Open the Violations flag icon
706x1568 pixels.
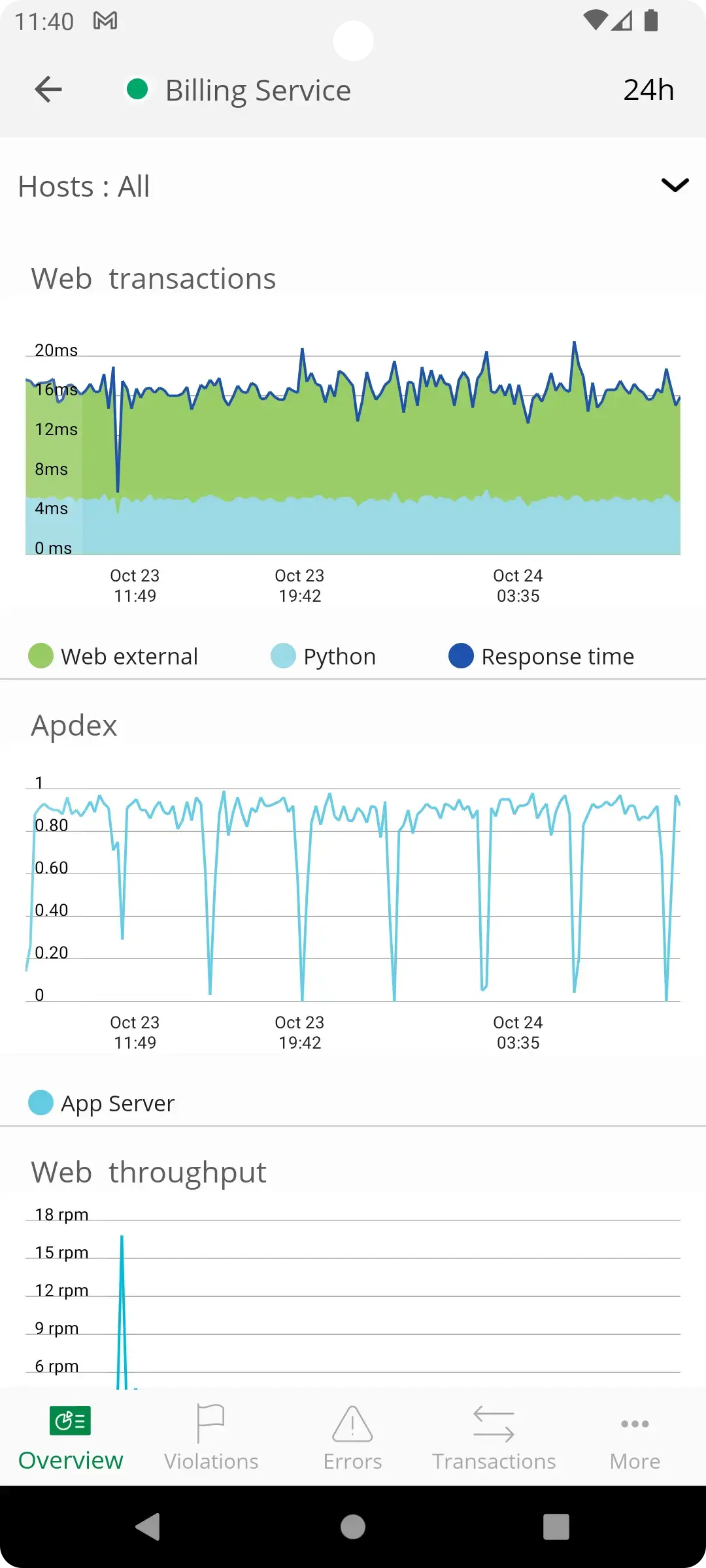(x=210, y=1423)
